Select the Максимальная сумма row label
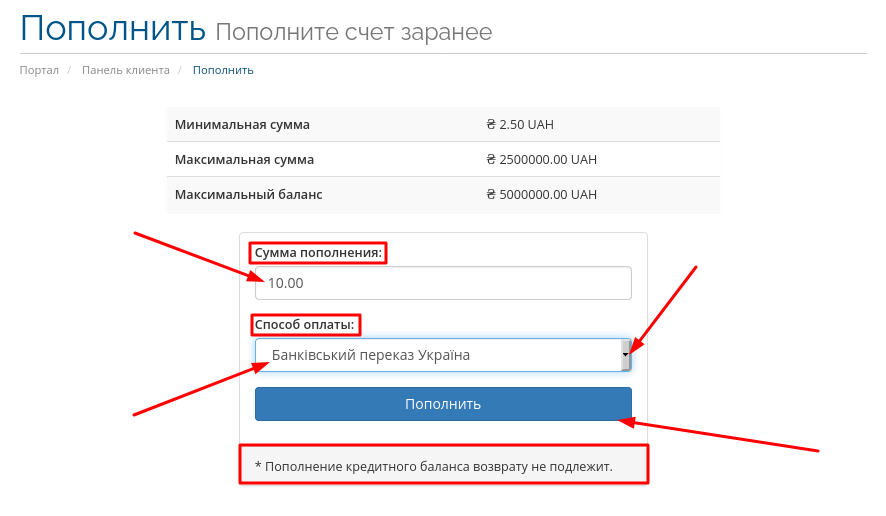The height and width of the screenshot is (516, 886). tap(244, 160)
